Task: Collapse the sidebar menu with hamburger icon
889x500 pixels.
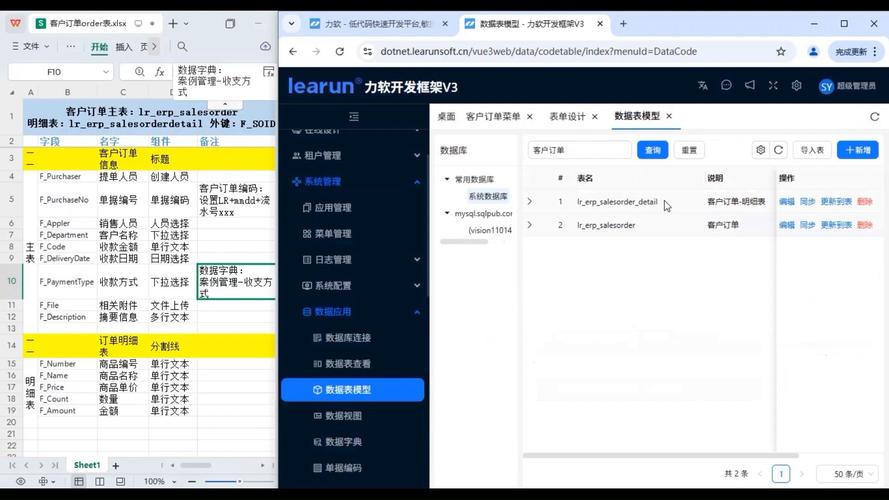Action: pos(354,116)
